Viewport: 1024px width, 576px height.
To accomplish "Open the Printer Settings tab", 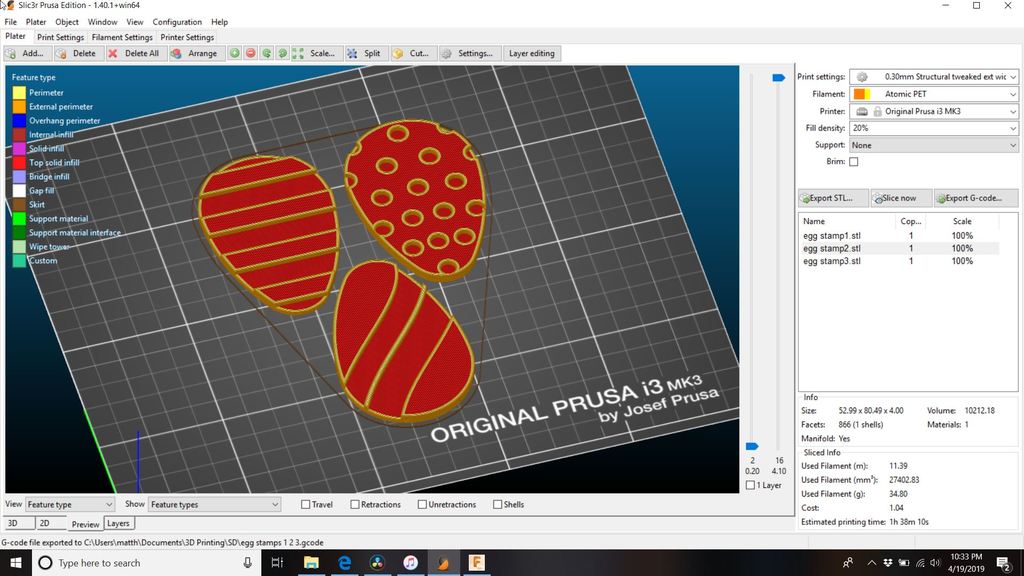I will 187,37.
